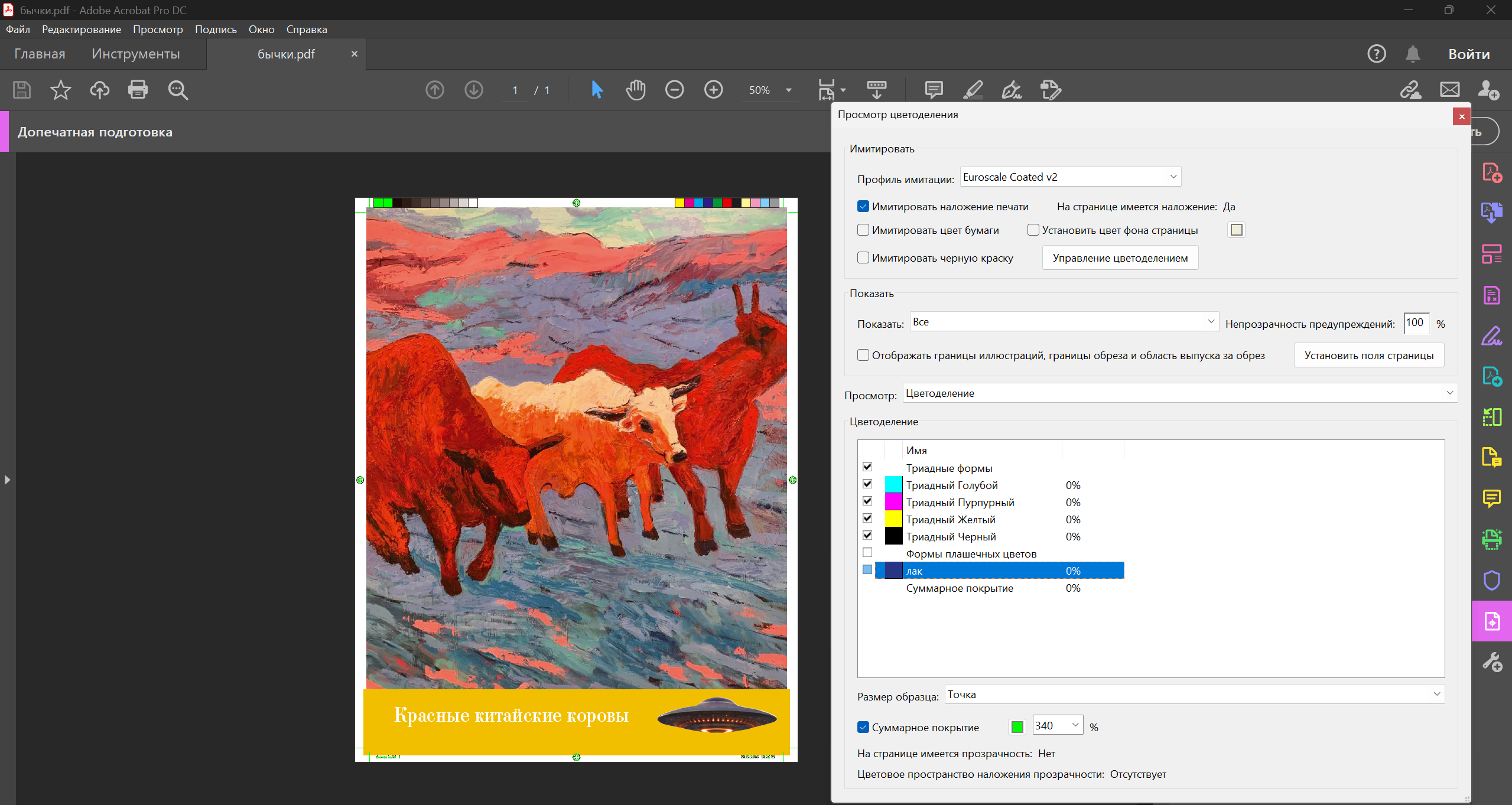Print the document with the printer icon
Viewport: 1512px width, 805px height.
click(138, 90)
